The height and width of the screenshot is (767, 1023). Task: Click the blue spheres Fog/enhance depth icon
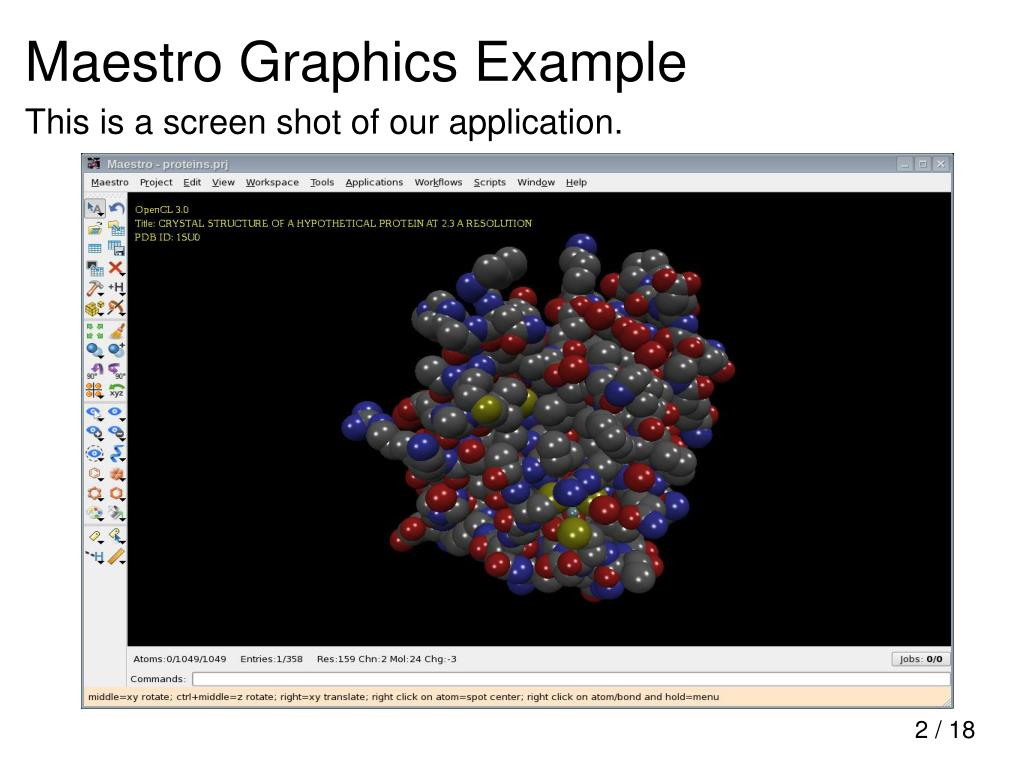[x=95, y=351]
